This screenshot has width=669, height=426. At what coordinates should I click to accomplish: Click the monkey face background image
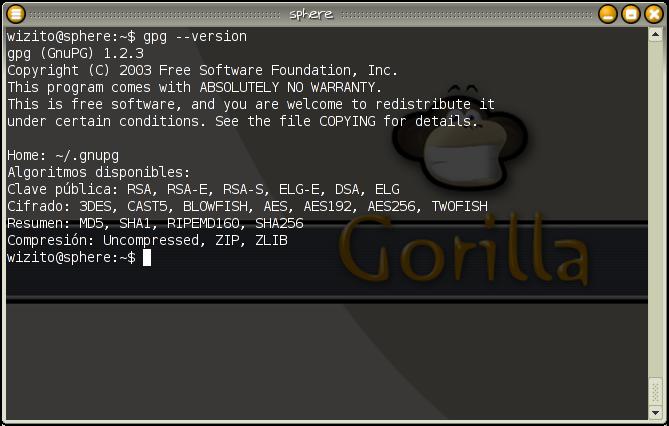click(x=460, y=137)
